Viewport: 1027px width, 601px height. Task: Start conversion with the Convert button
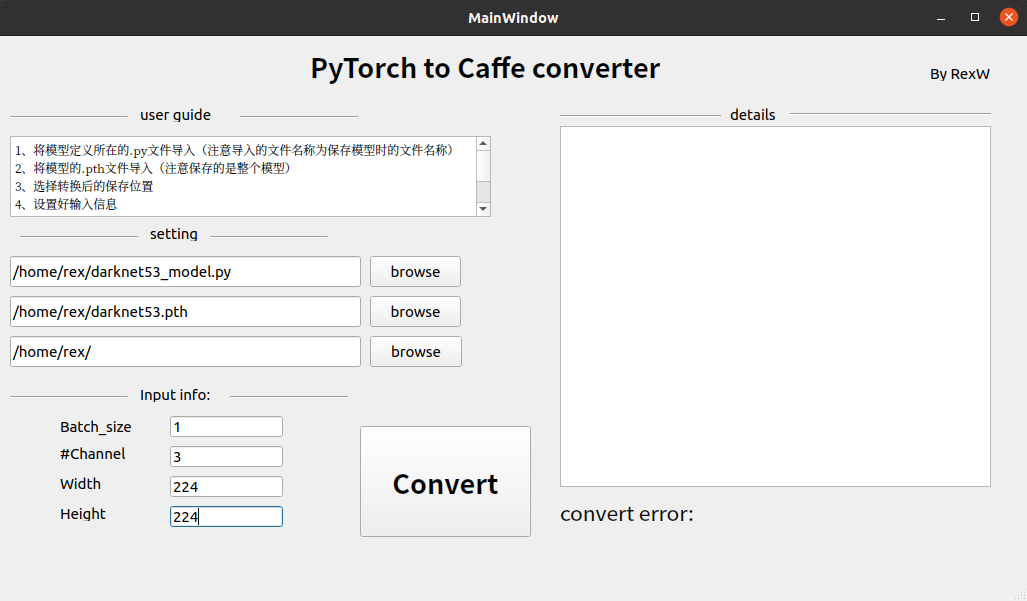(x=445, y=482)
